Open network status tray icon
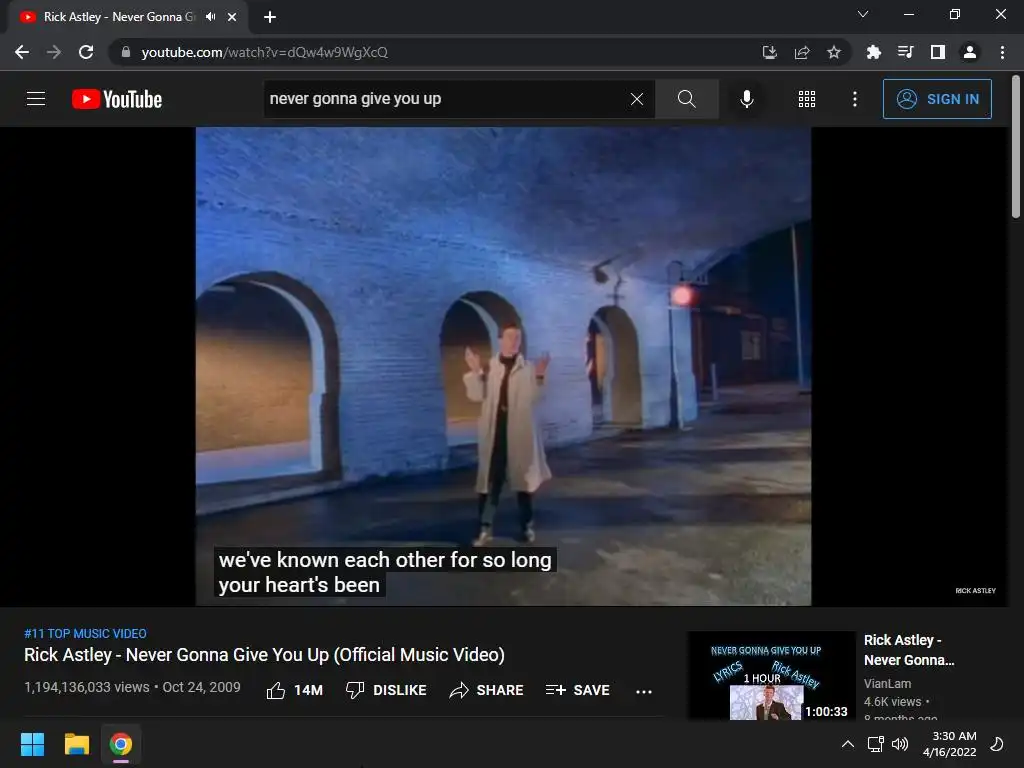This screenshot has height=768, width=1024. click(x=876, y=744)
